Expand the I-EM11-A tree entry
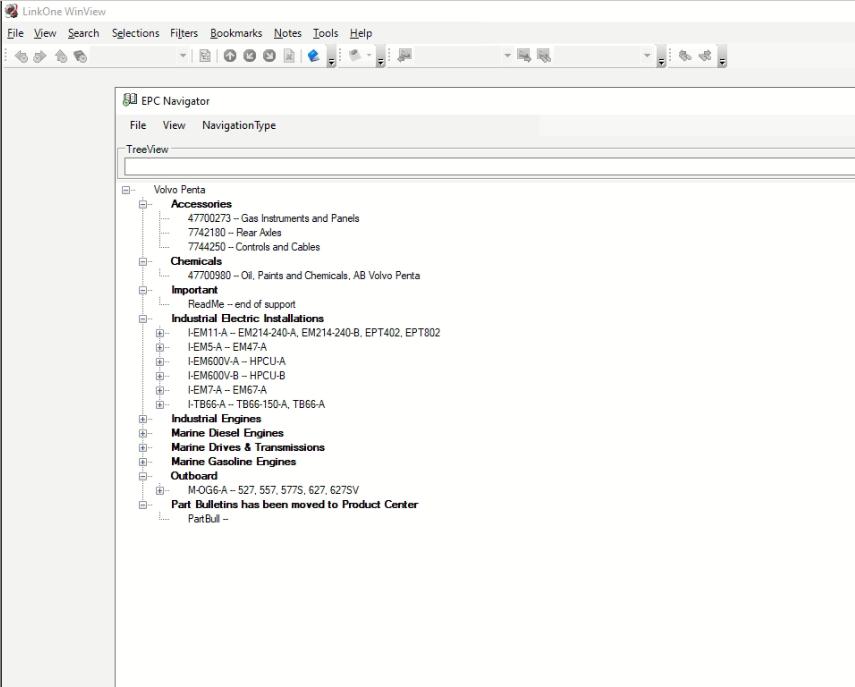 click(161, 333)
